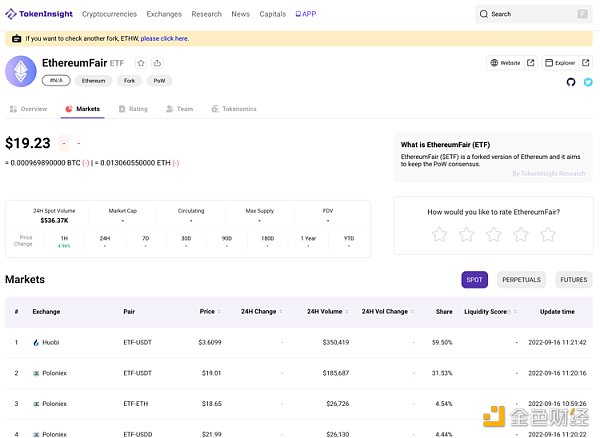This screenshot has height=438, width=600.
Task: Star EthereumFair as a favorite
Action: pyautogui.click(x=141, y=63)
